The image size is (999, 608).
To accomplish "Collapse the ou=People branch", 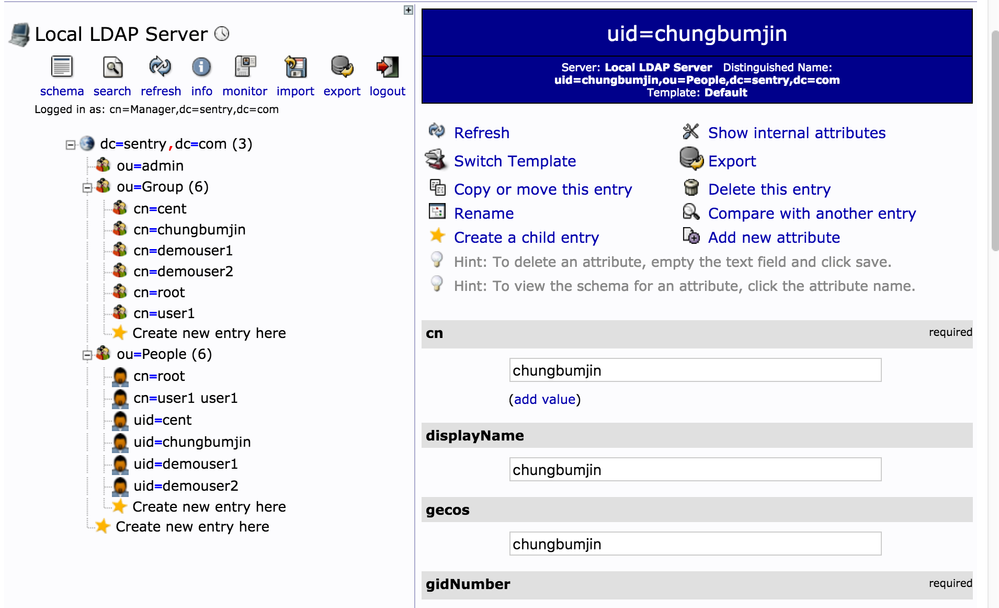I will (87, 355).
